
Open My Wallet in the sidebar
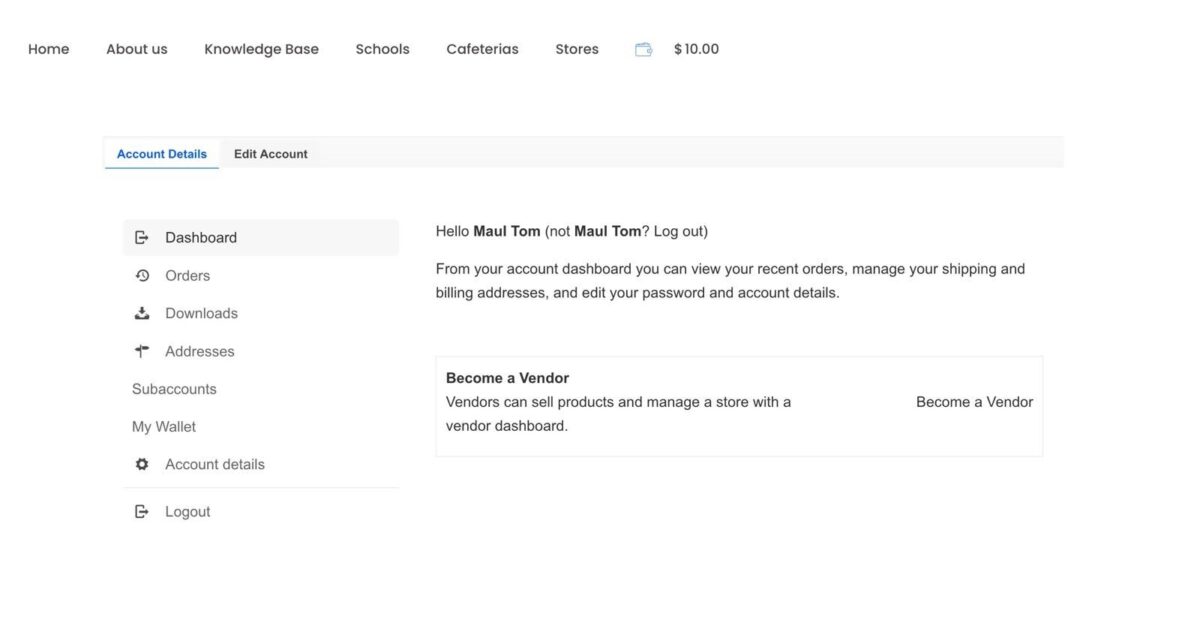164,427
